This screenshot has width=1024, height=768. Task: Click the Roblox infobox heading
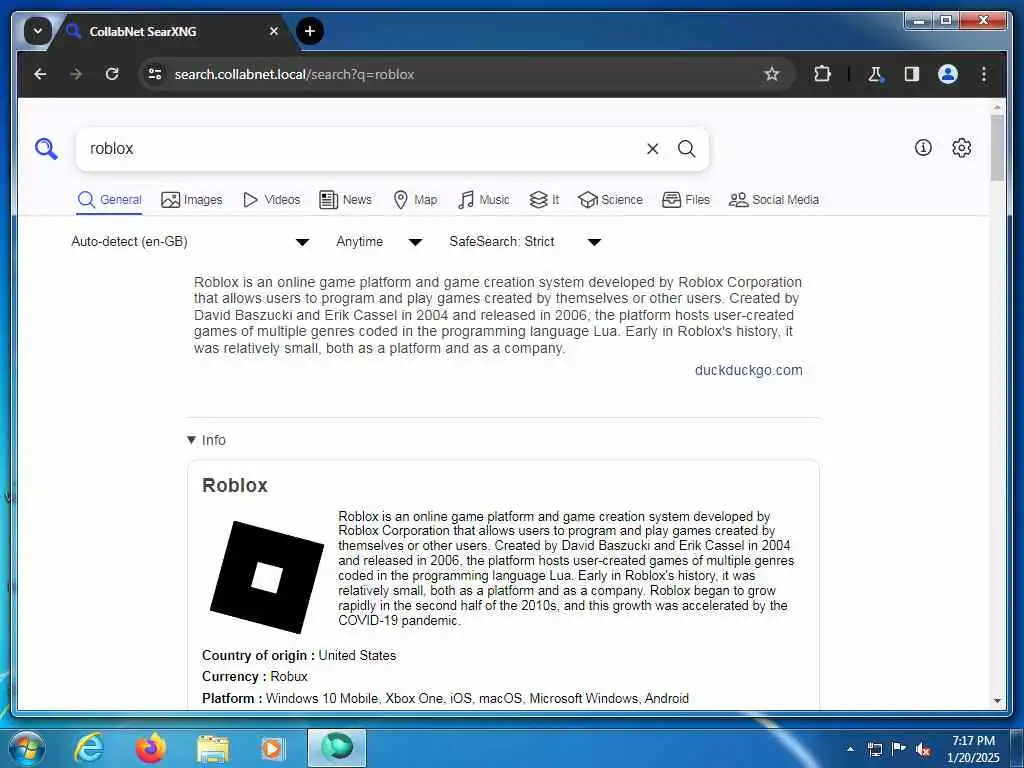[x=234, y=485]
